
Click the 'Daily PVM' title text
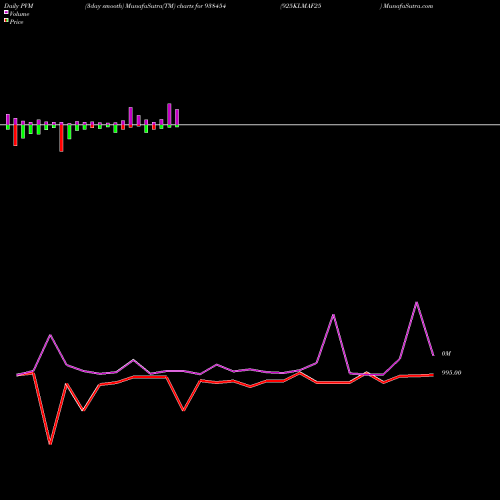(19, 6)
